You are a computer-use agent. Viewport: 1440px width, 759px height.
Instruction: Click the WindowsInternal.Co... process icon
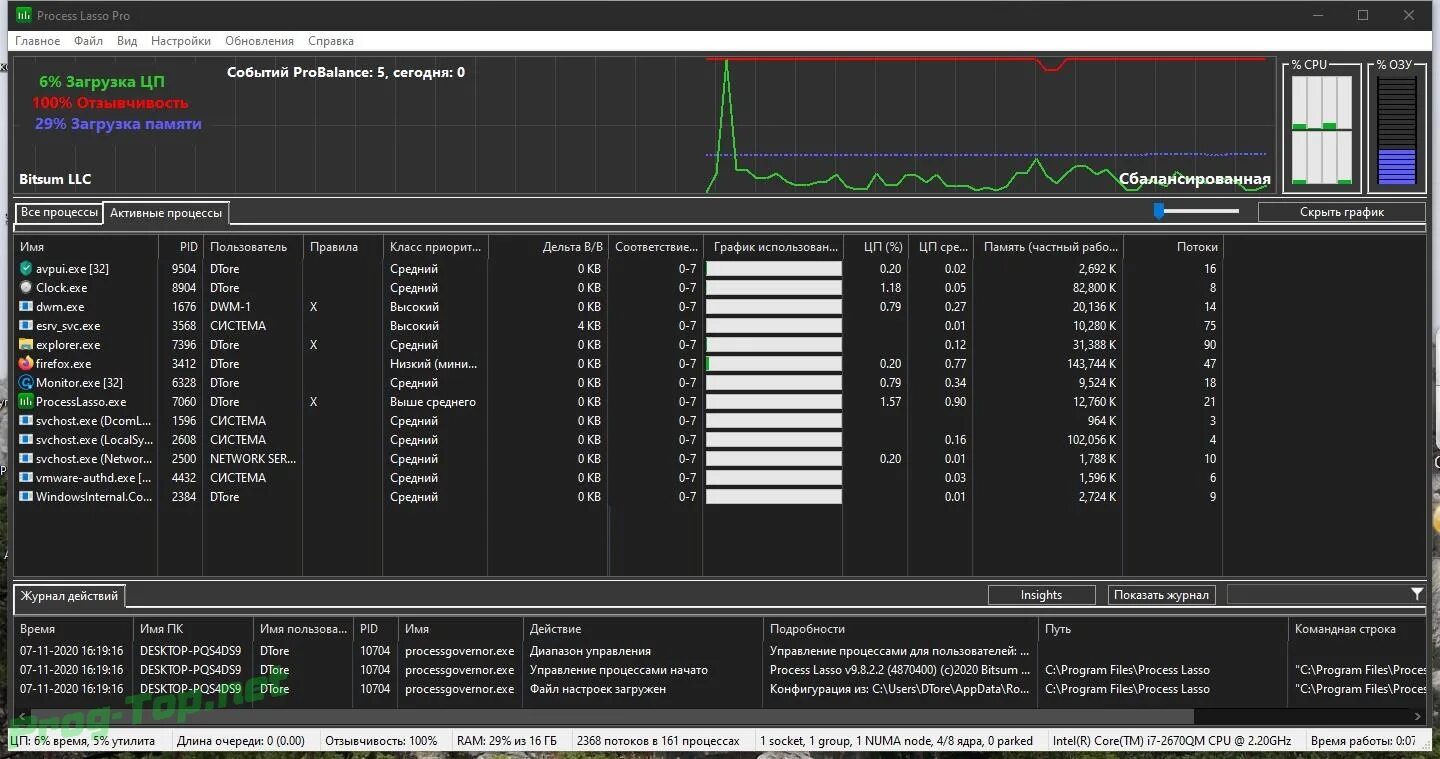coord(26,496)
